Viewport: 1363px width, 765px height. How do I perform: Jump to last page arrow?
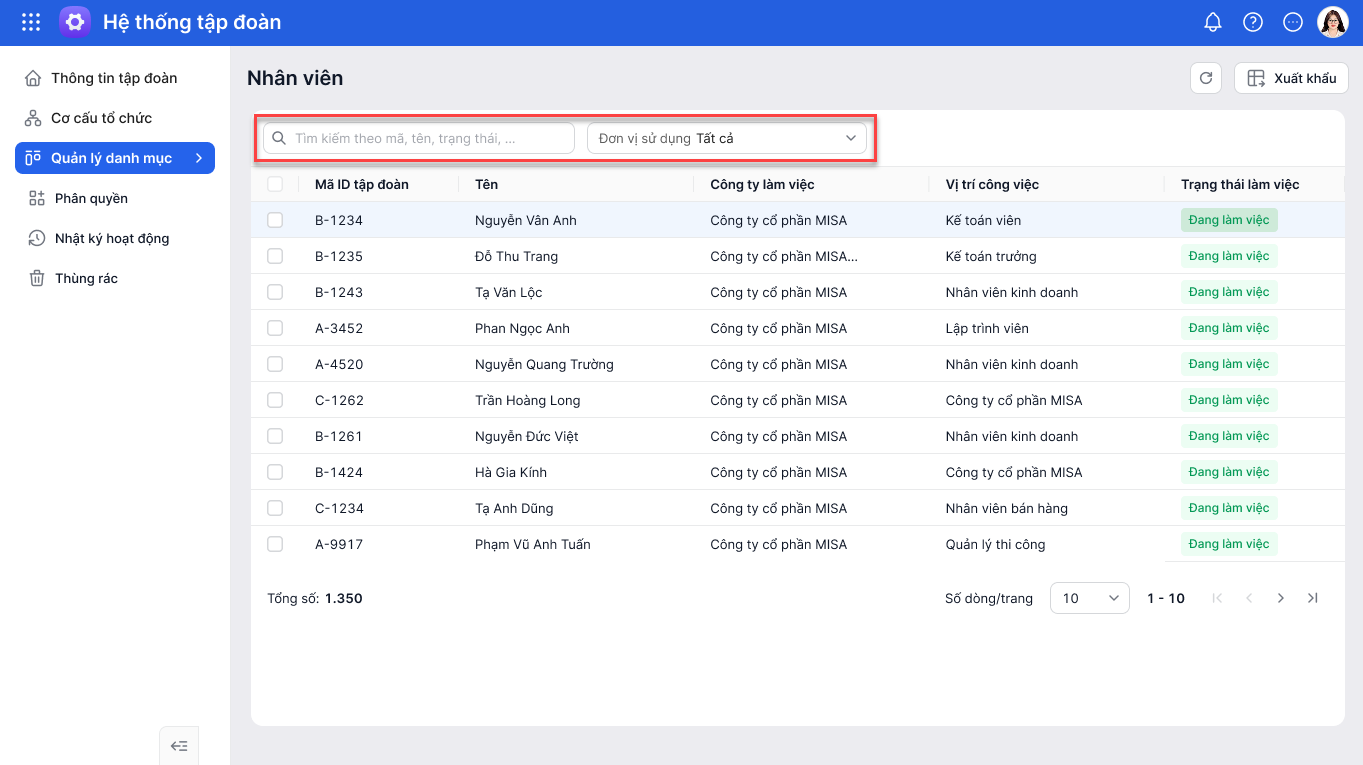click(x=1313, y=598)
